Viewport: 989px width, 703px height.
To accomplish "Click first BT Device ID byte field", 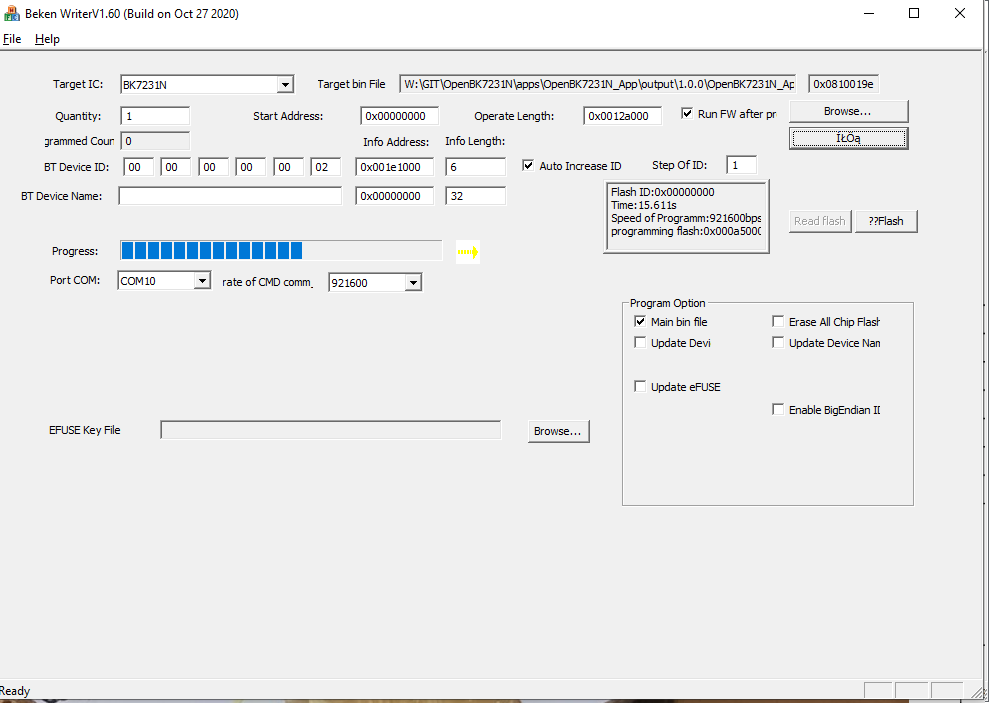I will (x=138, y=167).
